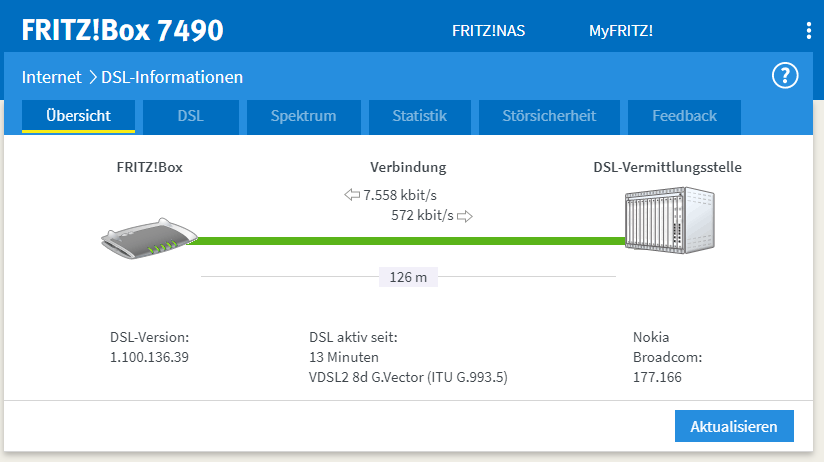824x462 pixels.
Task: Click the FRITZ!Box 7490 logo
Action: pos(122,30)
